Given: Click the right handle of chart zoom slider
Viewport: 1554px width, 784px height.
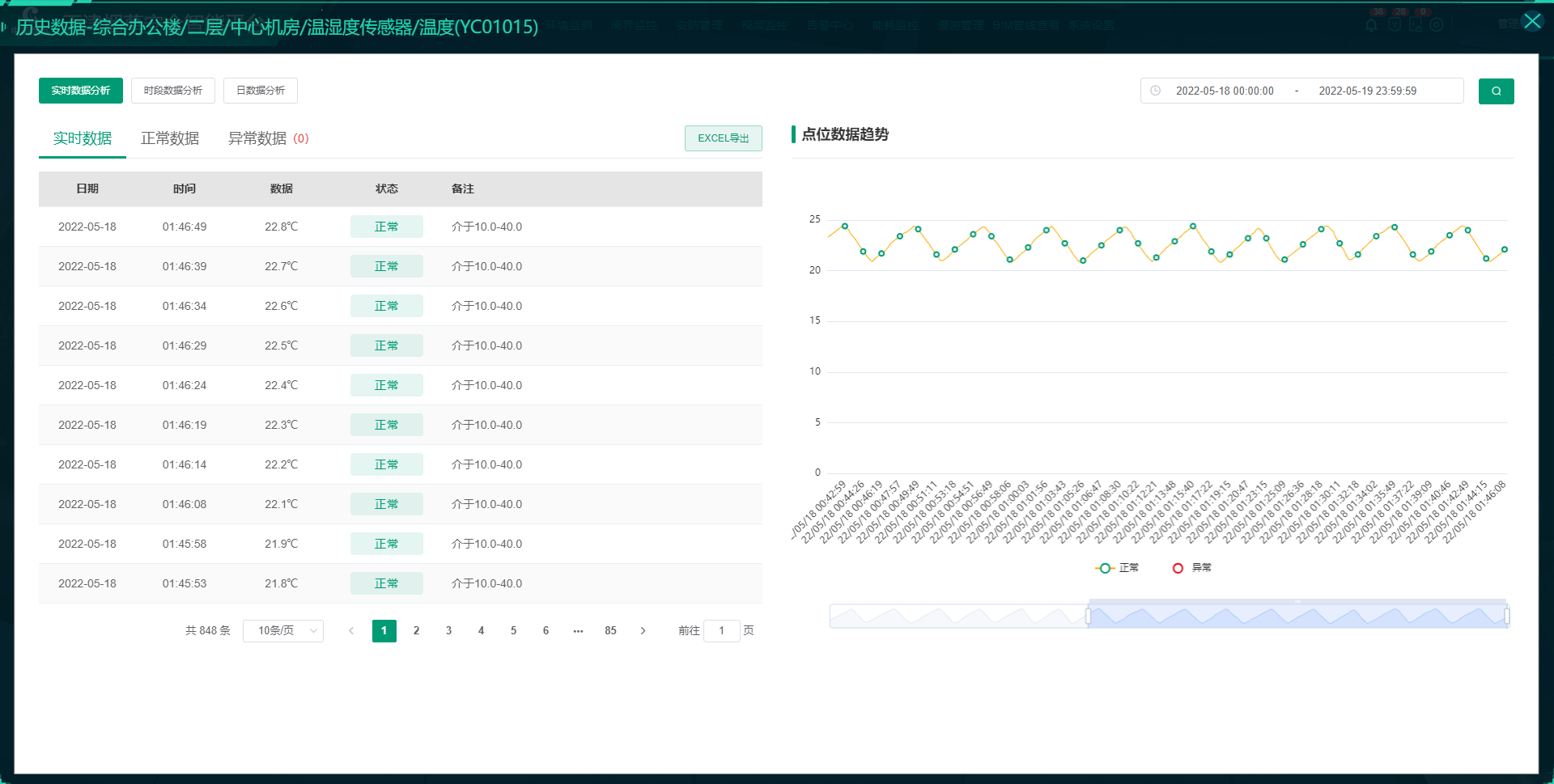Looking at the screenshot, I should point(1506,617).
